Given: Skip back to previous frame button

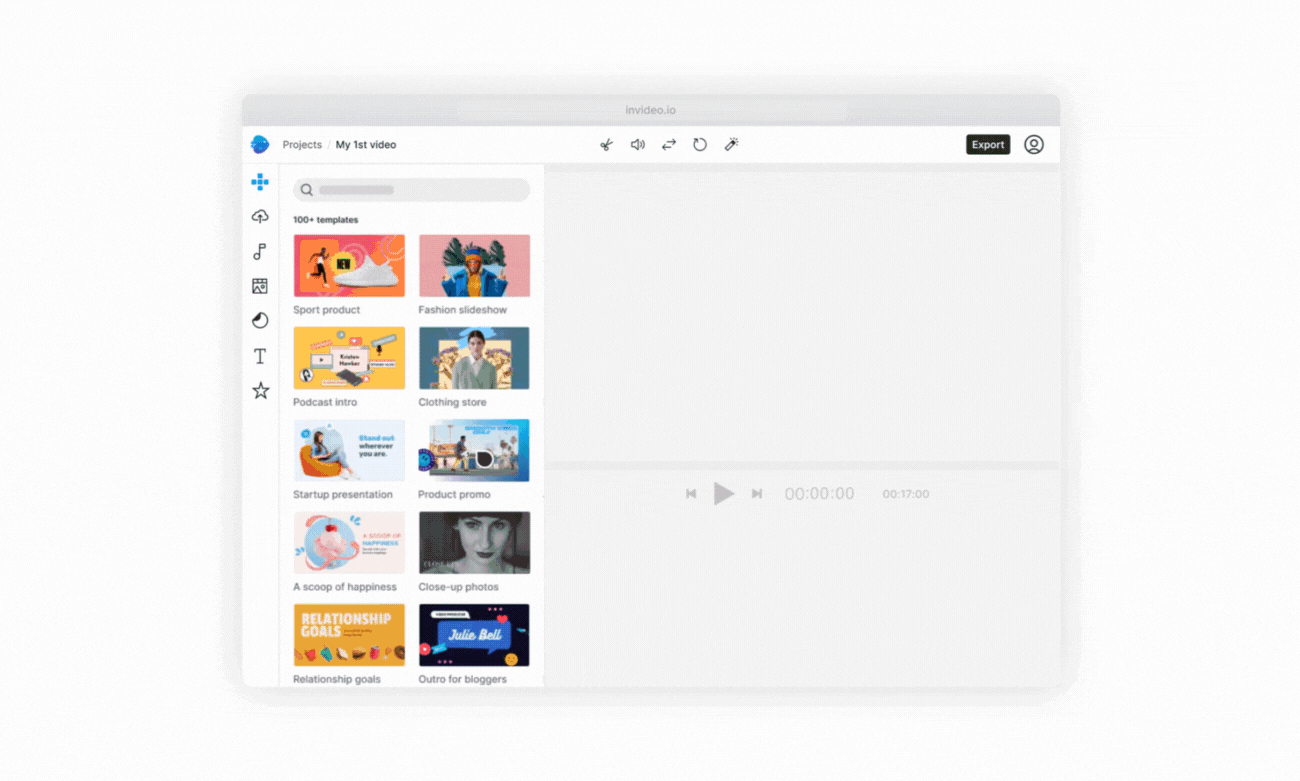Looking at the screenshot, I should [x=691, y=494].
